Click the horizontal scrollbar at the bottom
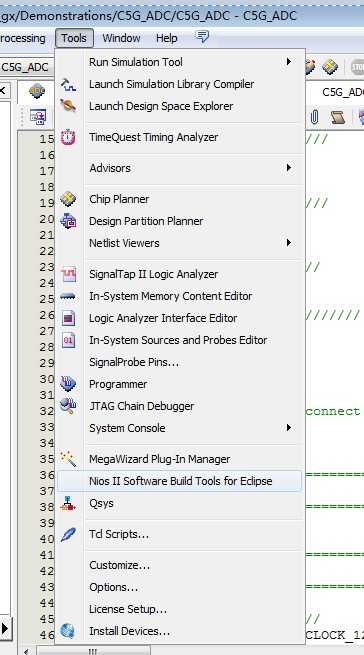The image size is (364, 655). 93,651
